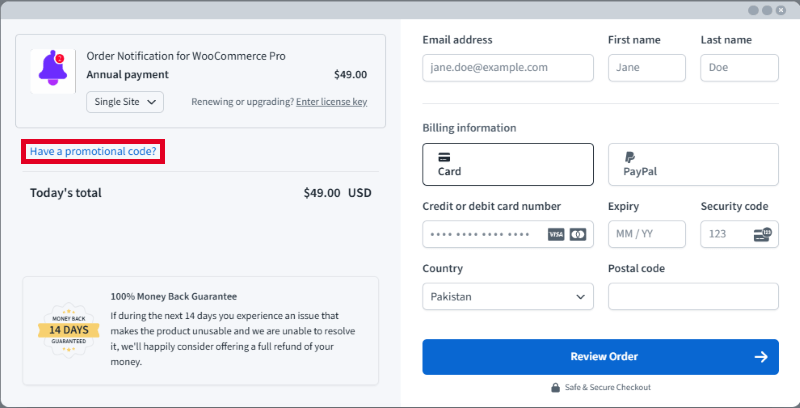Click the Expiry MM / YY field
This screenshot has height=408, width=800.
tap(646, 234)
